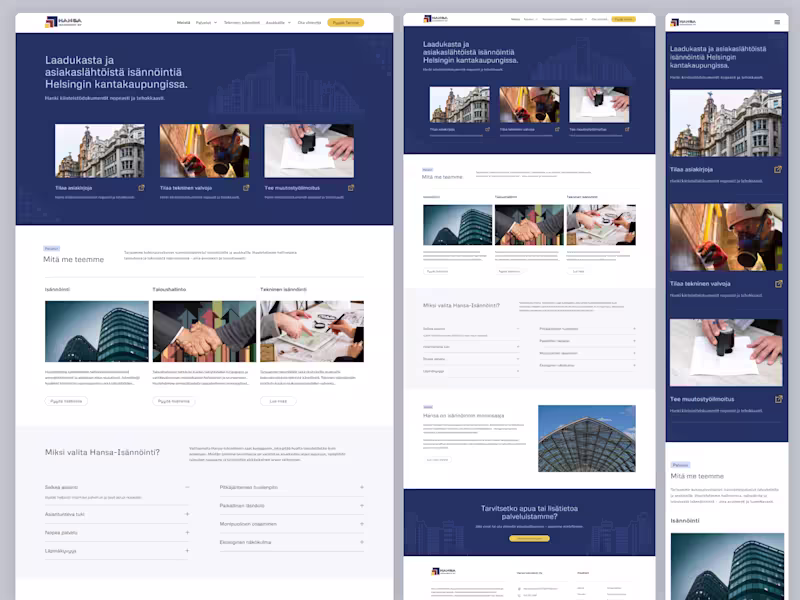Screen dimensions: 800x600
Task: Click the Pyydä tarjous button under the desktop Isännöinti card
Action: [x=66, y=401]
